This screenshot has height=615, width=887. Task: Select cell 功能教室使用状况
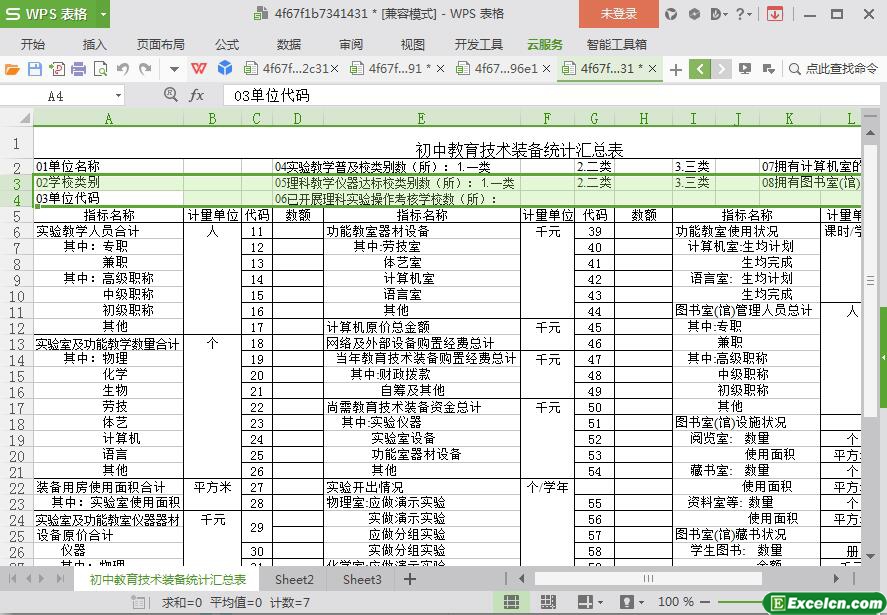746,231
